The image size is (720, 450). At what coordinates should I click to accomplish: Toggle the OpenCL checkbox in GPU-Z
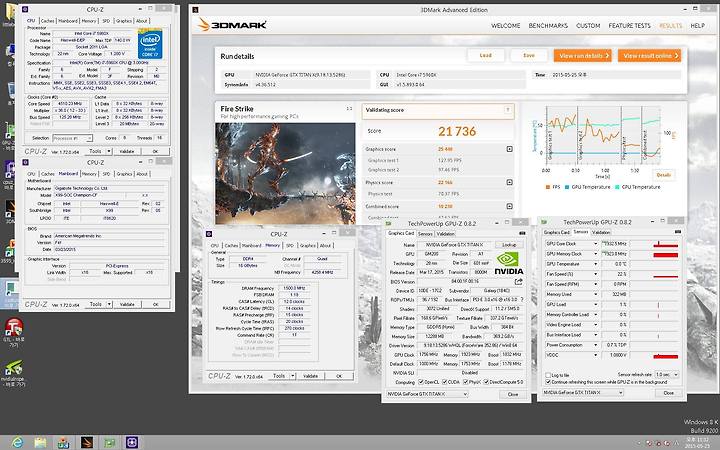click(421, 382)
